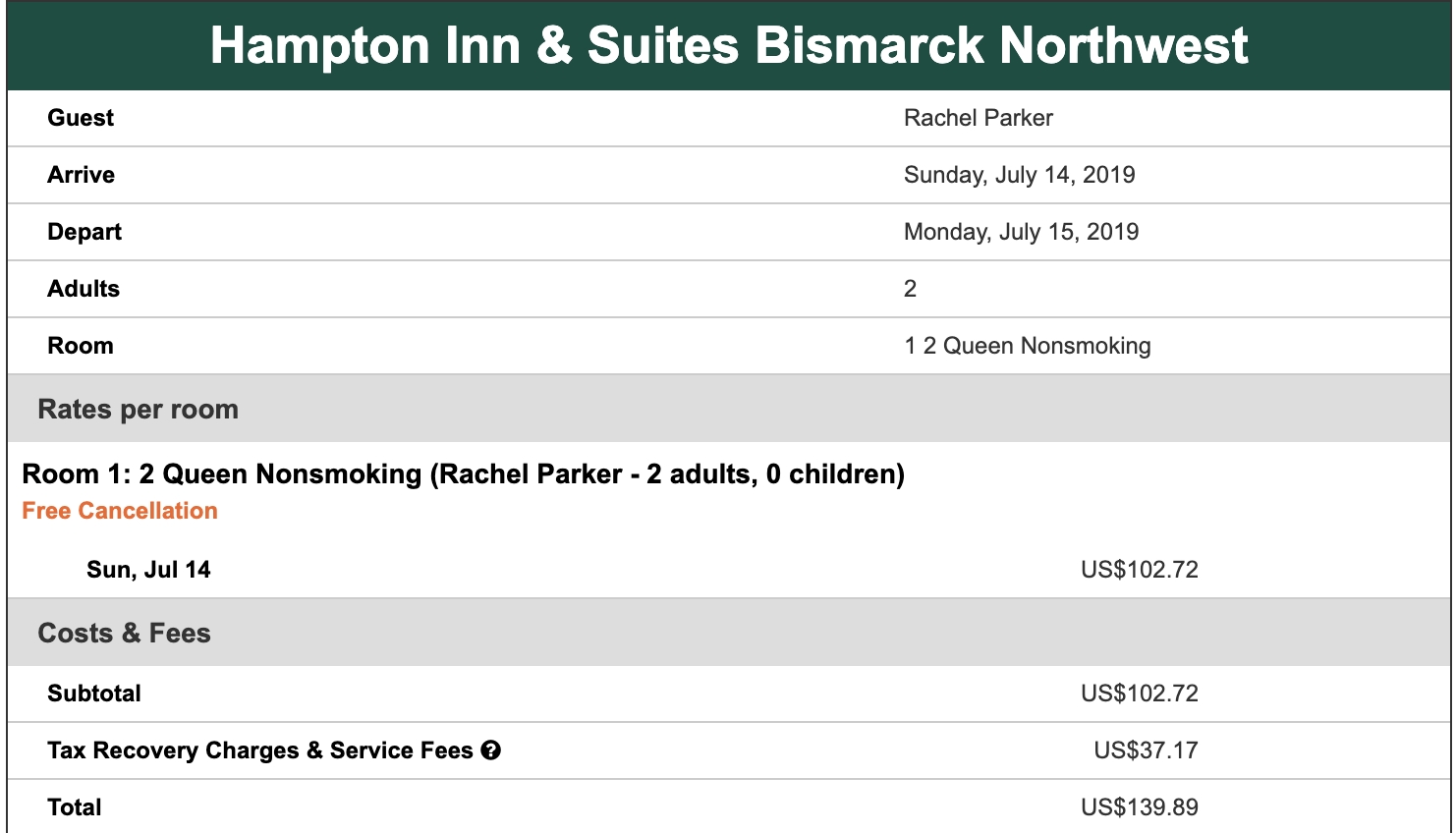Click the Rates per room section header

click(138, 410)
